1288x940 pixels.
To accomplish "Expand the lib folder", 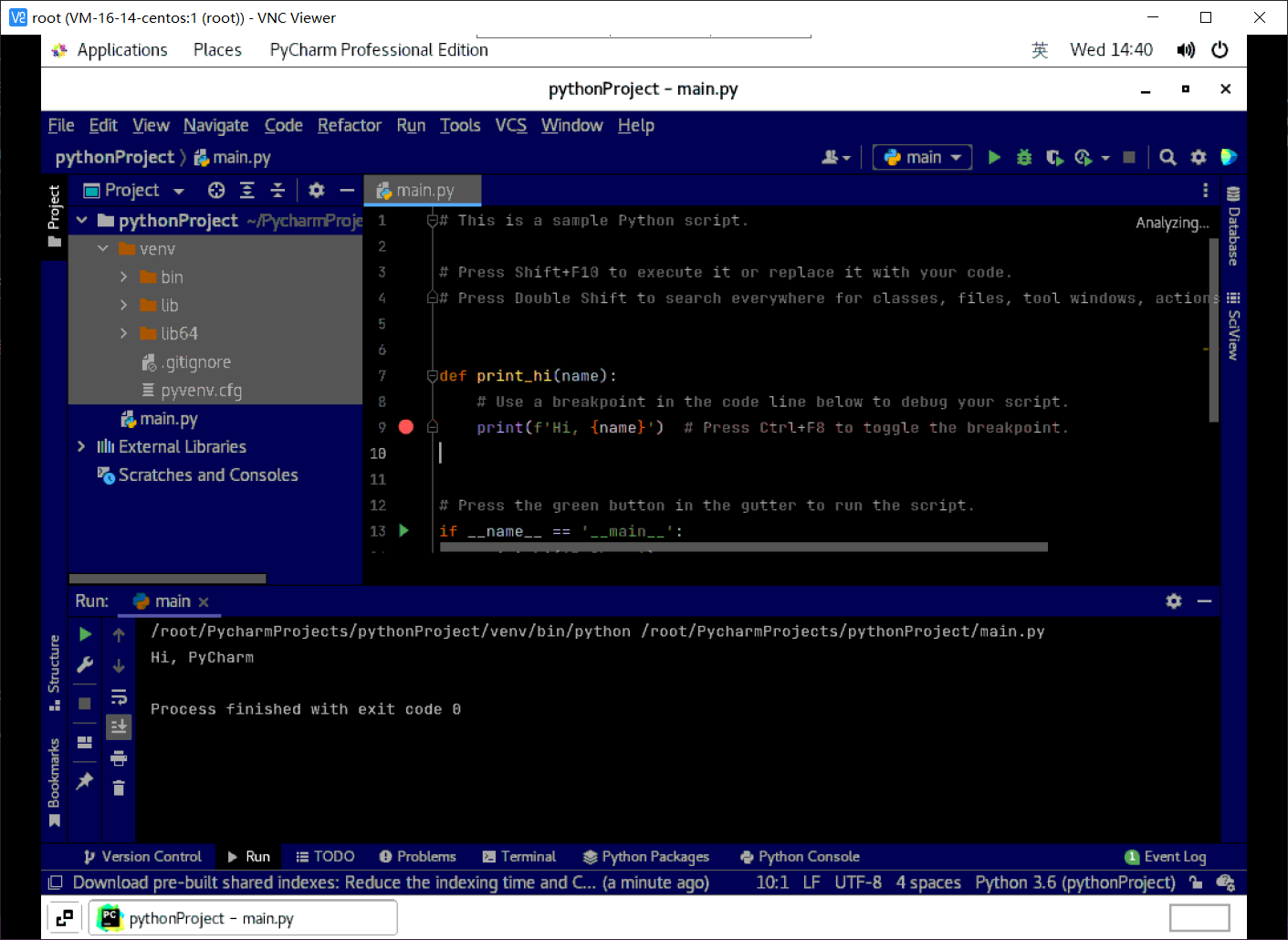I will click(124, 305).
